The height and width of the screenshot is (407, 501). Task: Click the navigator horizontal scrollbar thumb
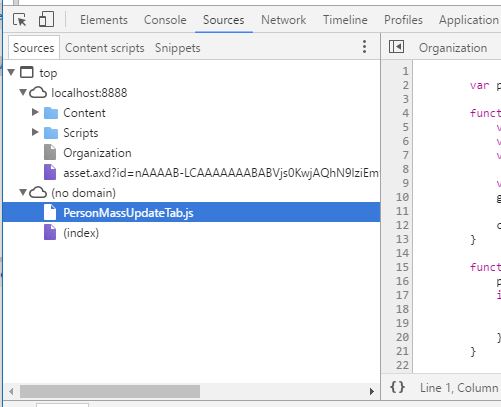pos(110,391)
